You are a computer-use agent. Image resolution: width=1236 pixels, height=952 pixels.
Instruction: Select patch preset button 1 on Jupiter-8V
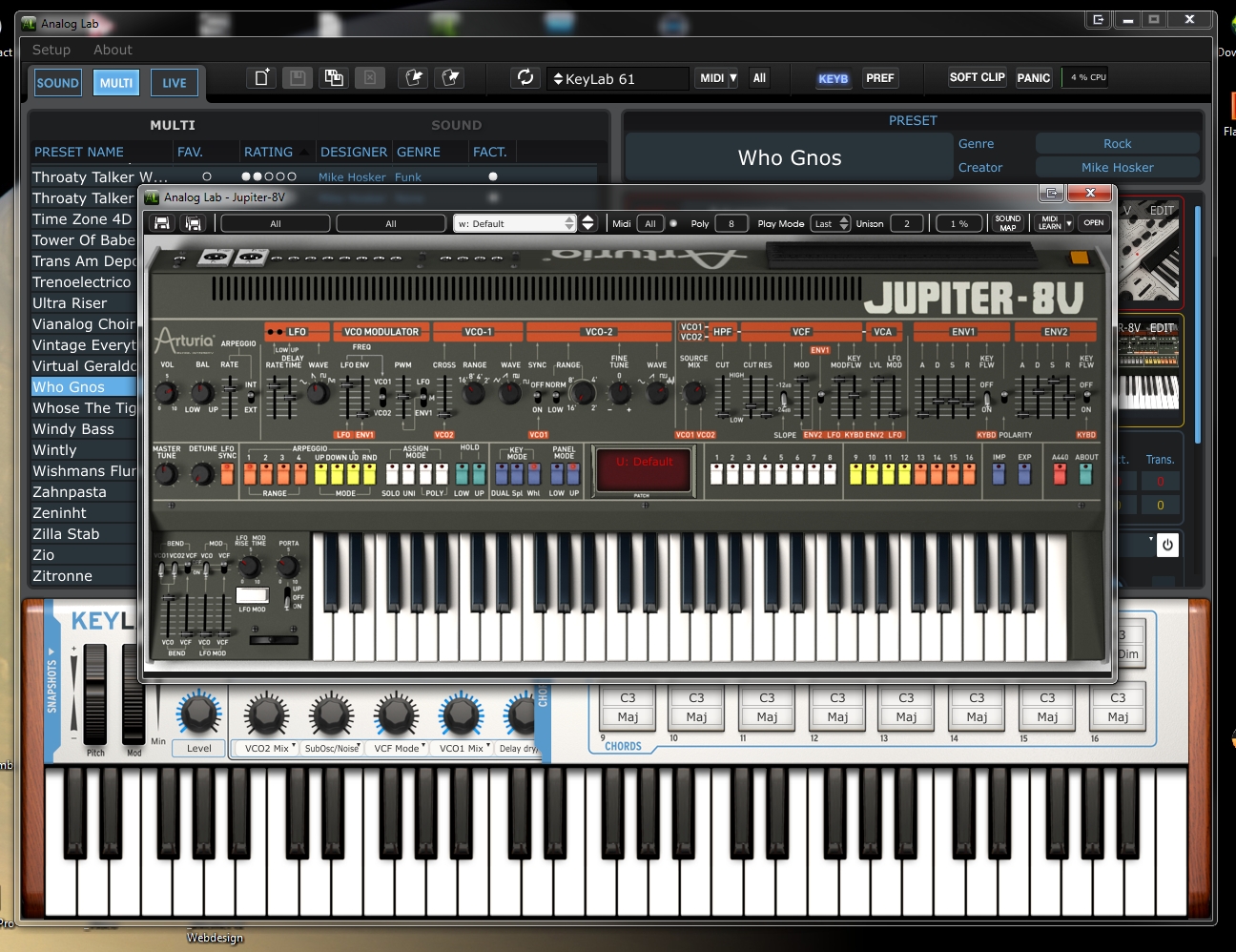[x=716, y=474]
